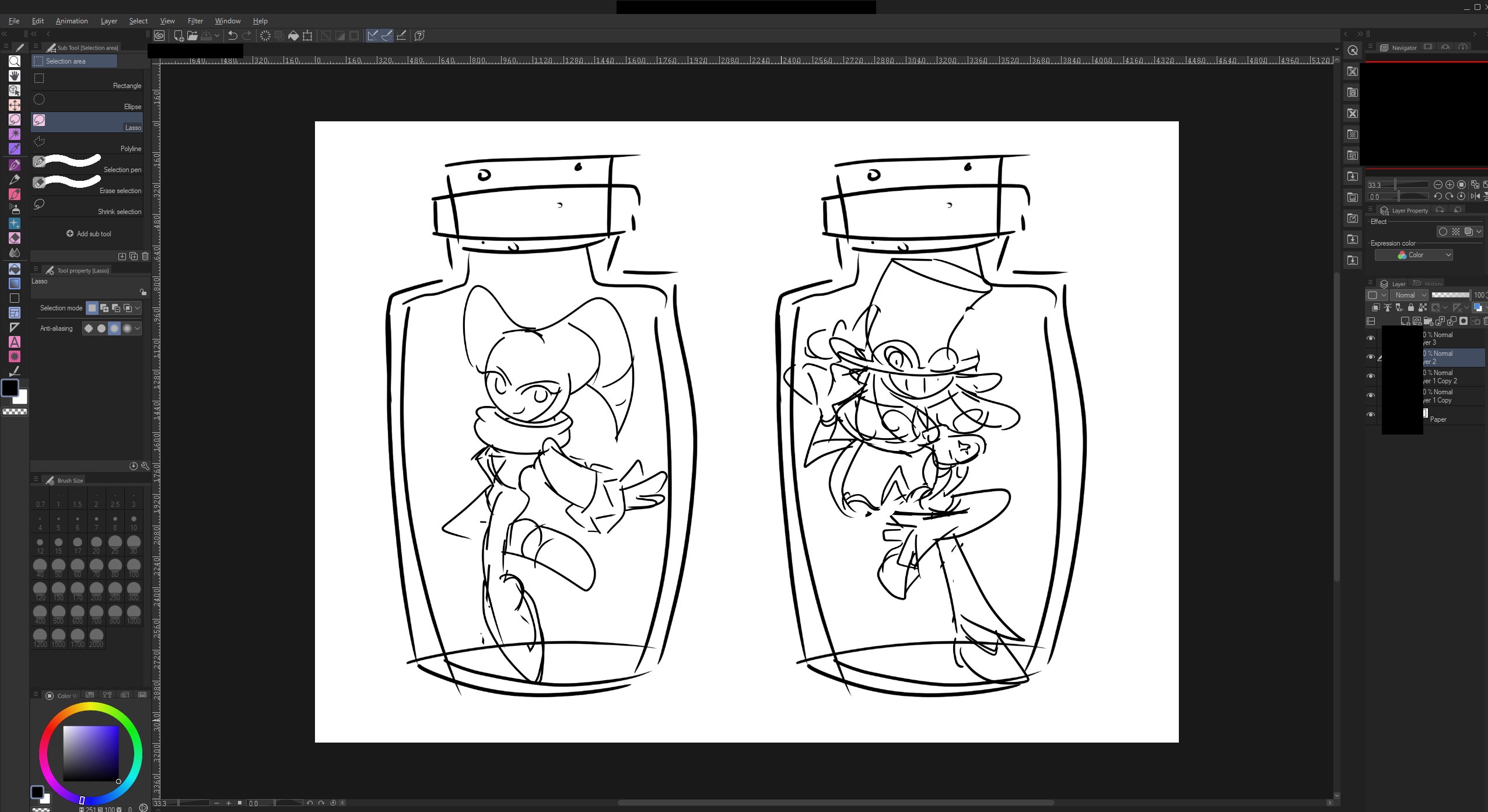
Task: Hide the Paper layer
Action: [1371, 415]
